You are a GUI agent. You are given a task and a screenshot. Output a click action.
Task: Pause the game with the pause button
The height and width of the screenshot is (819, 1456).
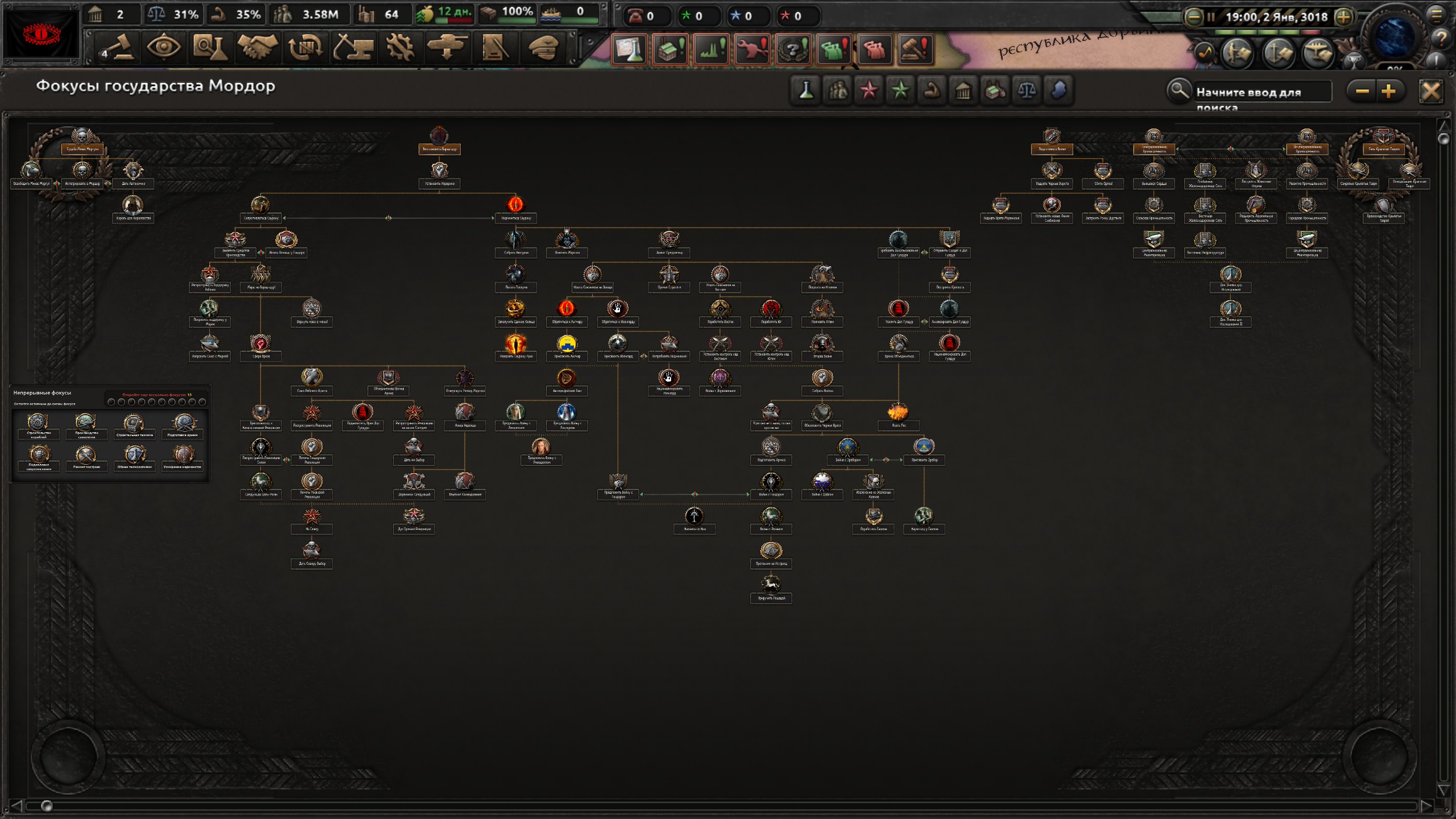1211,17
